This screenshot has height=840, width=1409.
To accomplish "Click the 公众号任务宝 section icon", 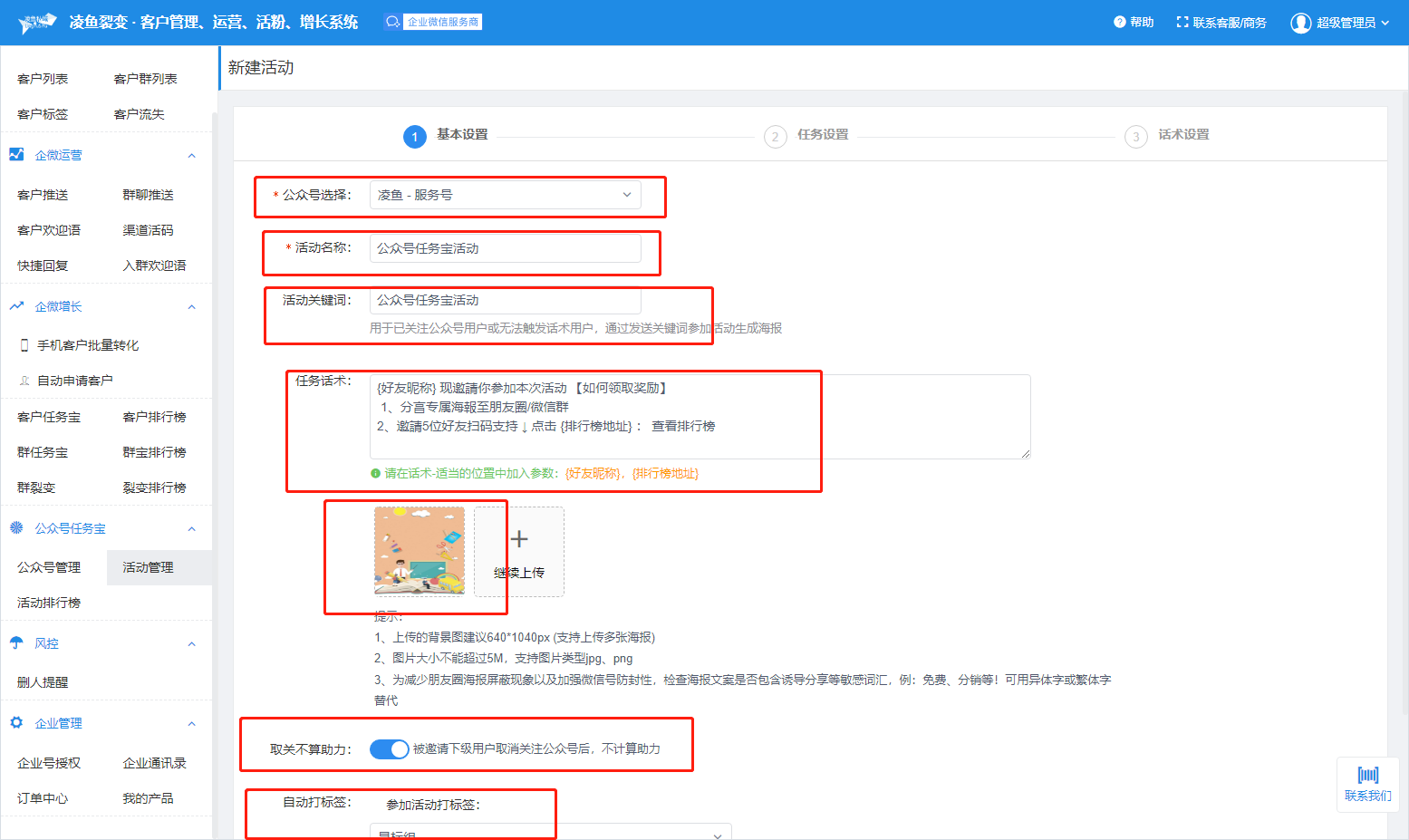I will (16, 528).
